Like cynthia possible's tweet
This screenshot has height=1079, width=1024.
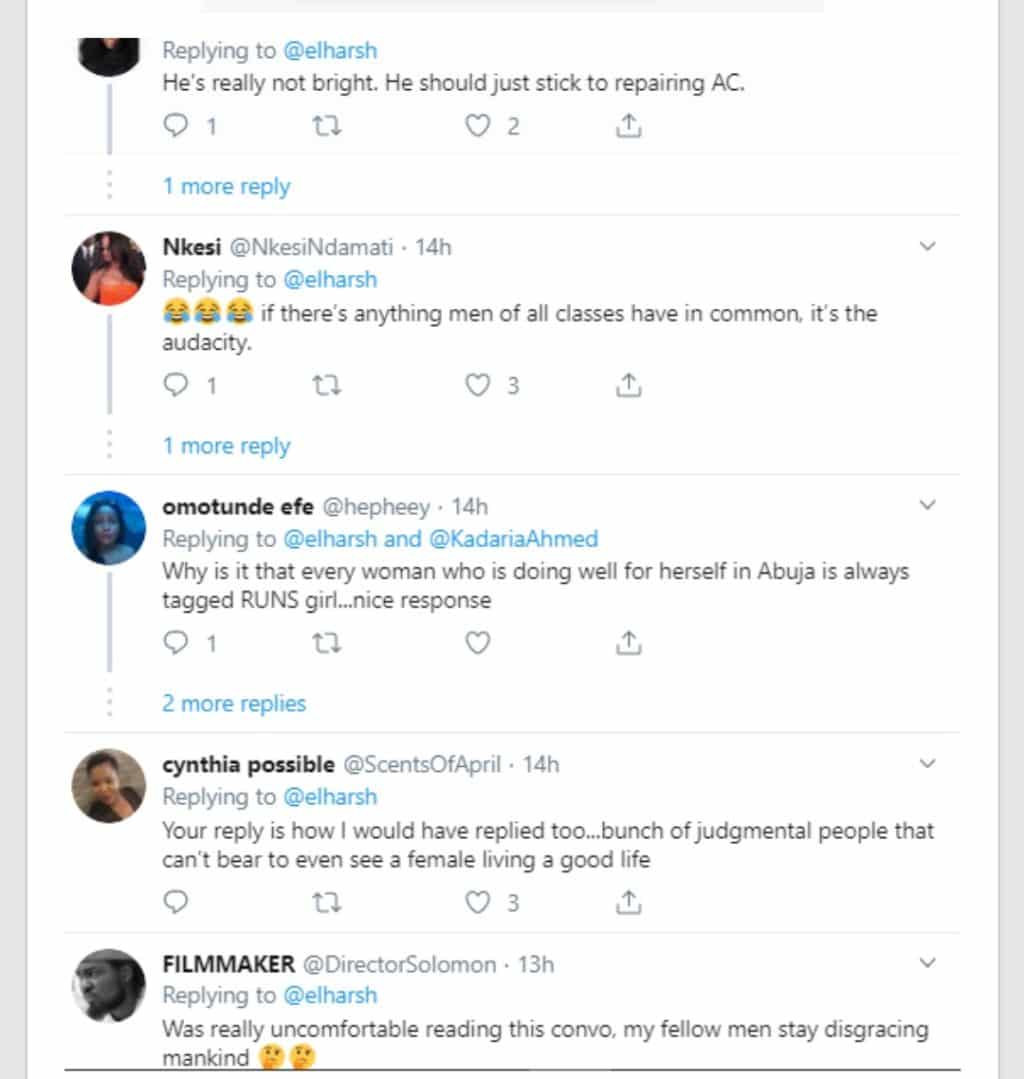479,903
